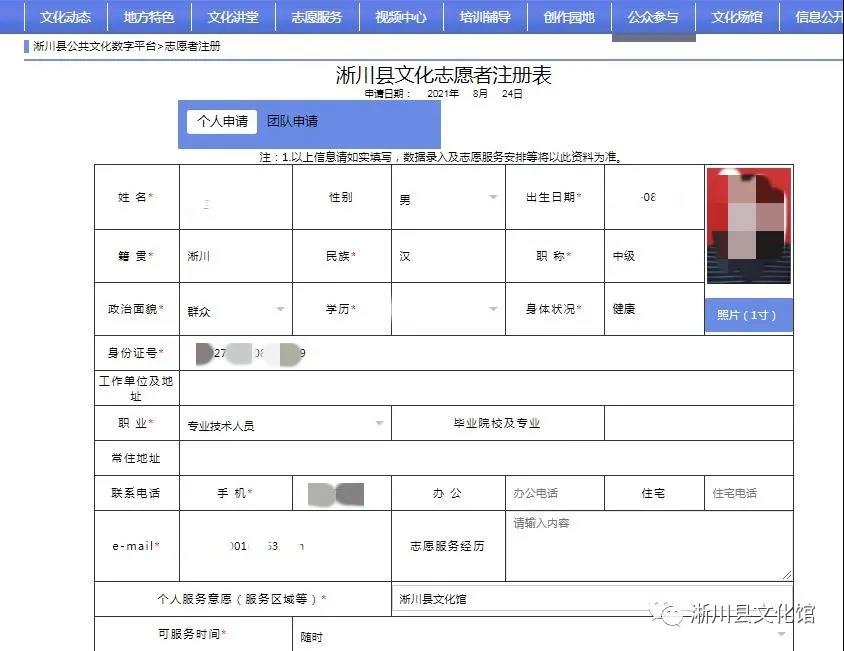Open 培训辅导 navigation item

click(x=485, y=17)
